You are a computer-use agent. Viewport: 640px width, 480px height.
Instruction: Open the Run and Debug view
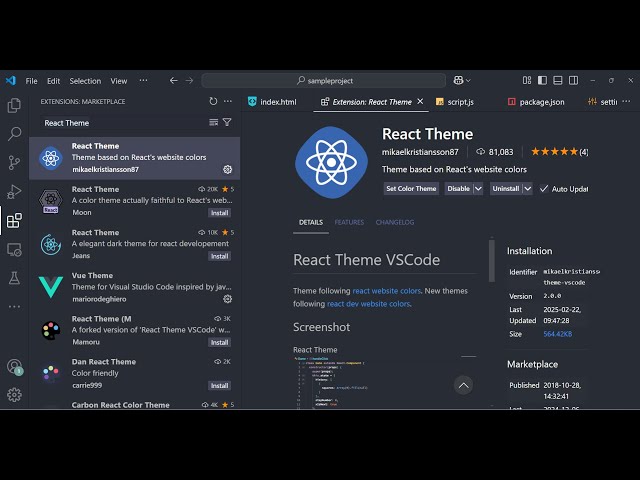[x=14, y=191]
